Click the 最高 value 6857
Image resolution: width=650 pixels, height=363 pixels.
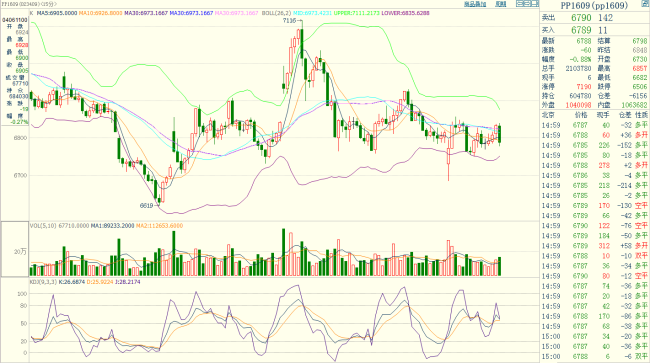pos(640,68)
